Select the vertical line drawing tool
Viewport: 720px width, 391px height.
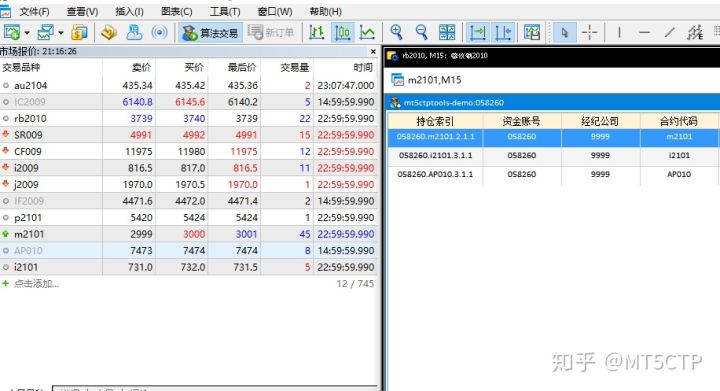(x=619, y=32)
